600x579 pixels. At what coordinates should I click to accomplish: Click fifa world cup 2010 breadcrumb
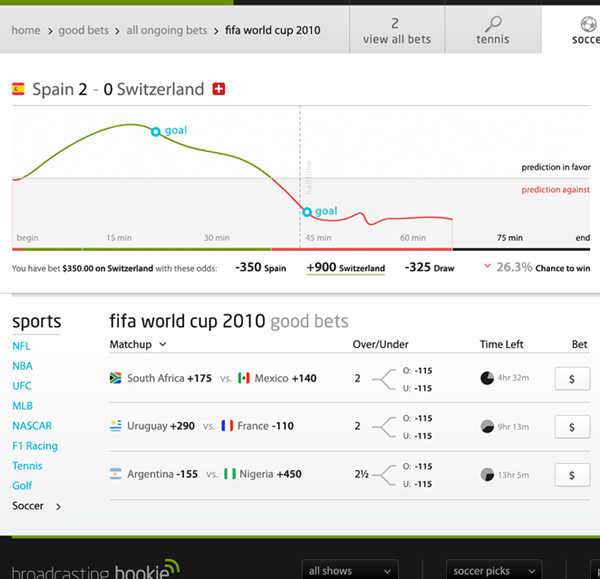272,30
